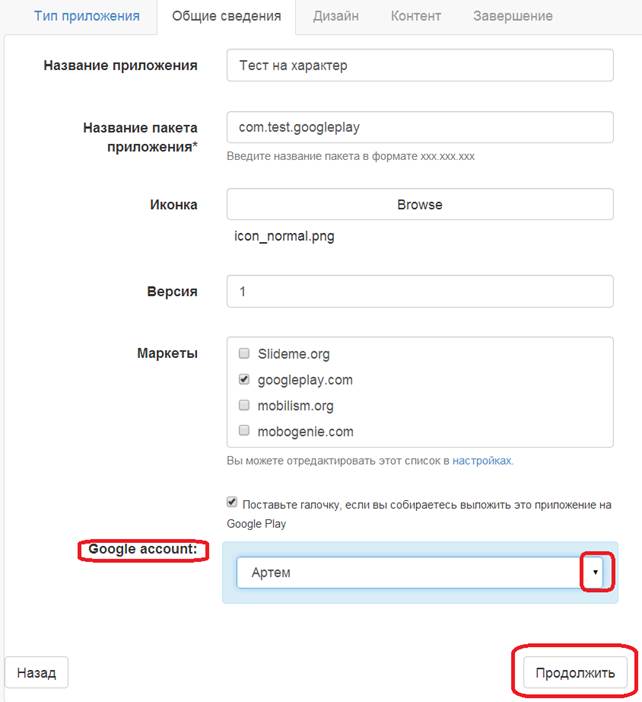Enable the Slideme.org market checkbox
This screenshot has width=642, height=702.
click(x=245, y=354)
